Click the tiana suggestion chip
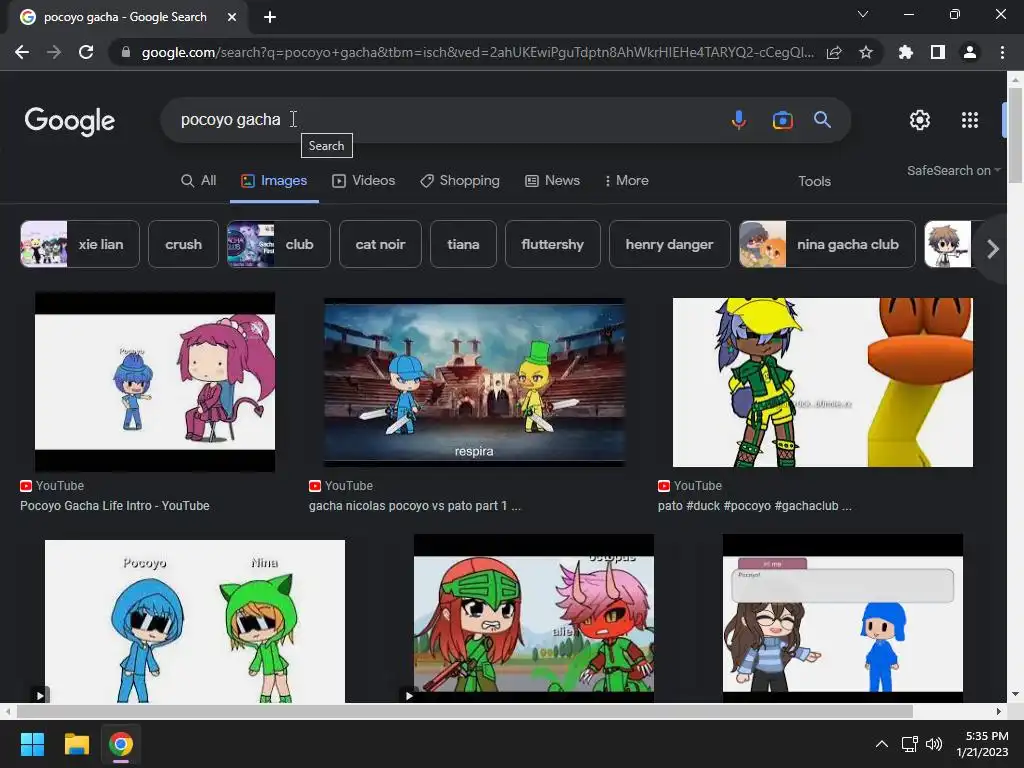The height and width of the screenshot is (768, 1024). point(463,244)
